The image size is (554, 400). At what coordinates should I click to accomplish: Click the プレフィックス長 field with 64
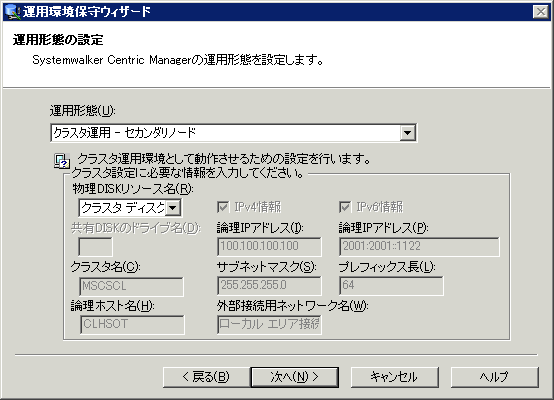(x=391, y=285)
